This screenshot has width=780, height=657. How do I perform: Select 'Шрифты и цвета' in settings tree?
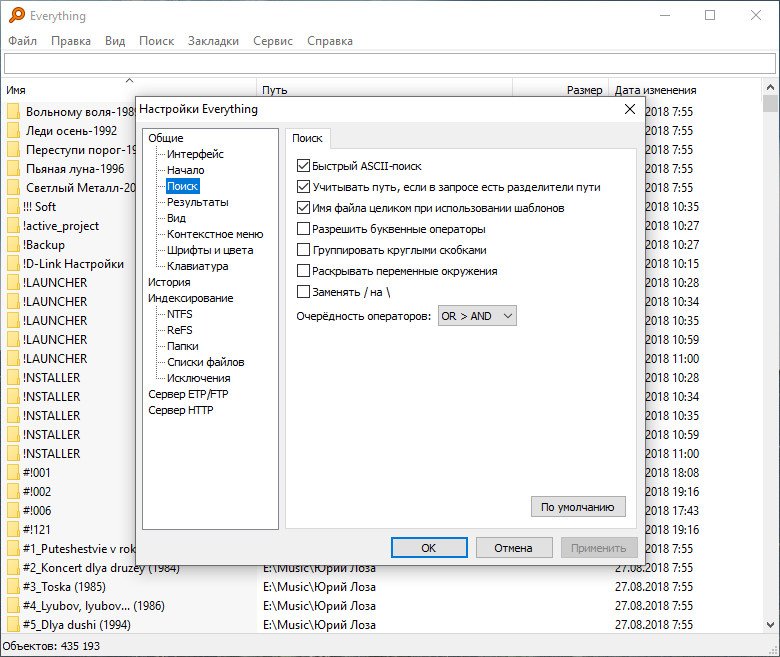(x=210, y=250)
